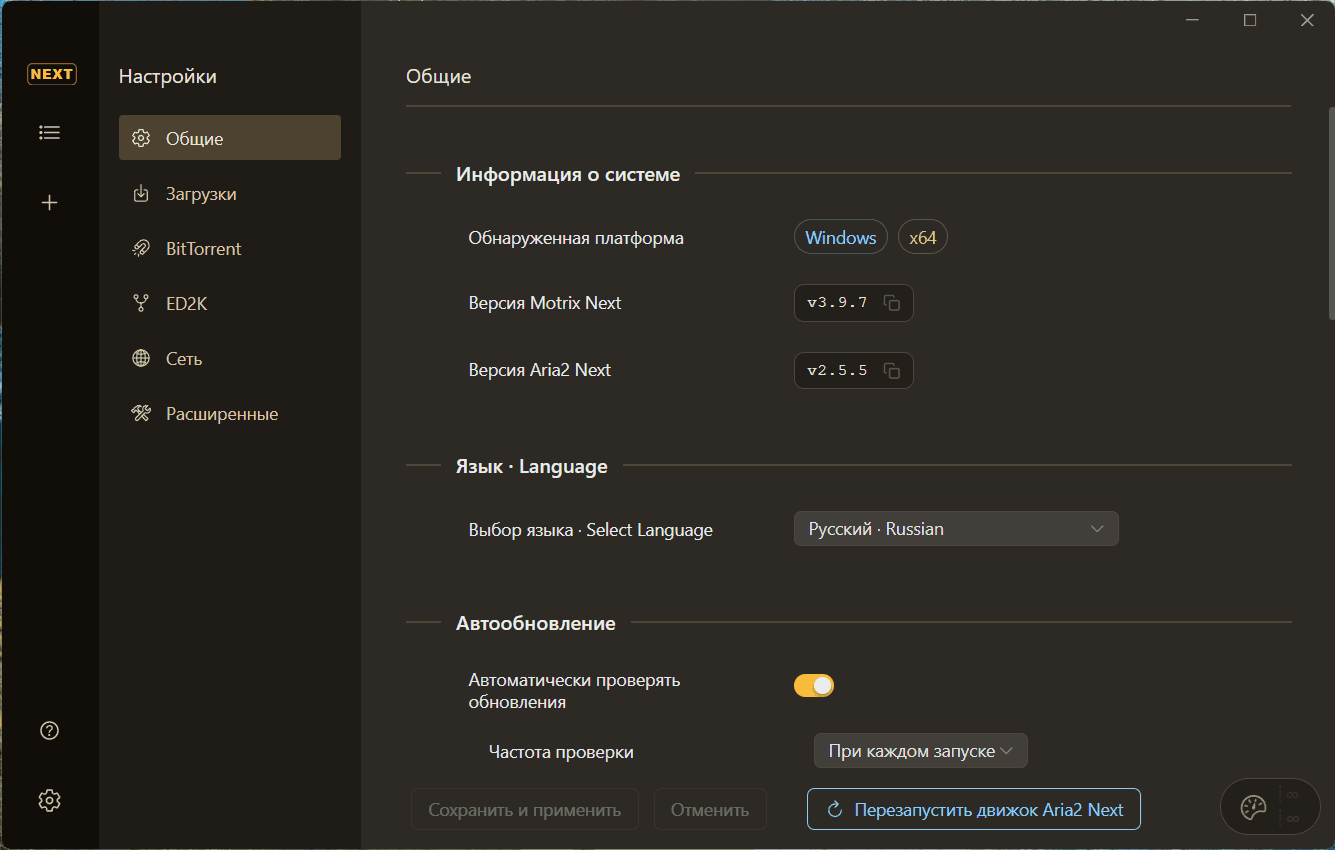Show the Расширенные settings section
Image resolution: width=1335 pixels, height=850 pixels.
(x=230, y=414)
